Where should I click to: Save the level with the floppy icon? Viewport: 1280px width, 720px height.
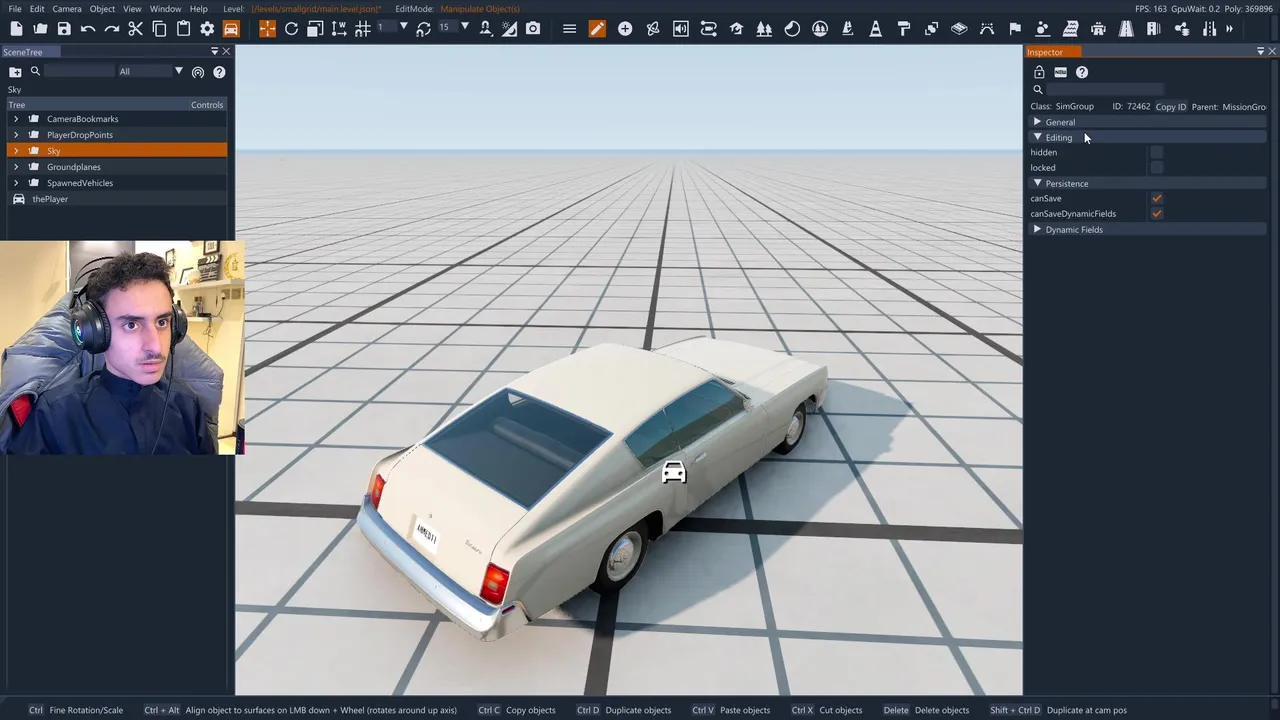pyautogui.click(x=64, y=29)
